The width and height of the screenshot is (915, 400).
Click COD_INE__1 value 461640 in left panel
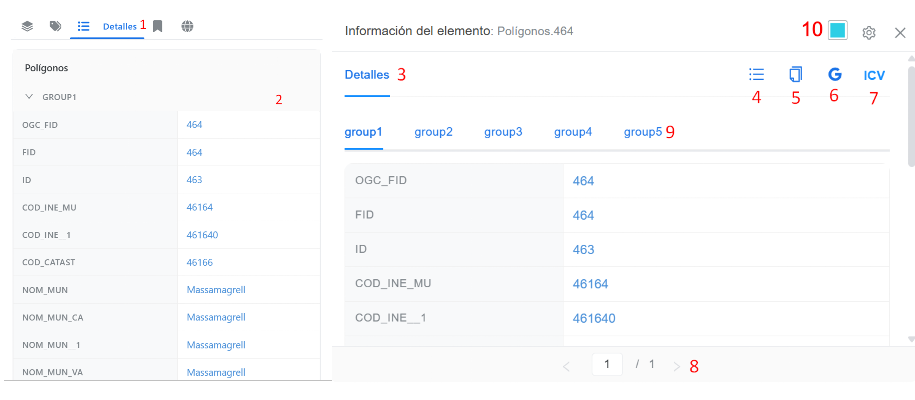click(x=202, y=235)
